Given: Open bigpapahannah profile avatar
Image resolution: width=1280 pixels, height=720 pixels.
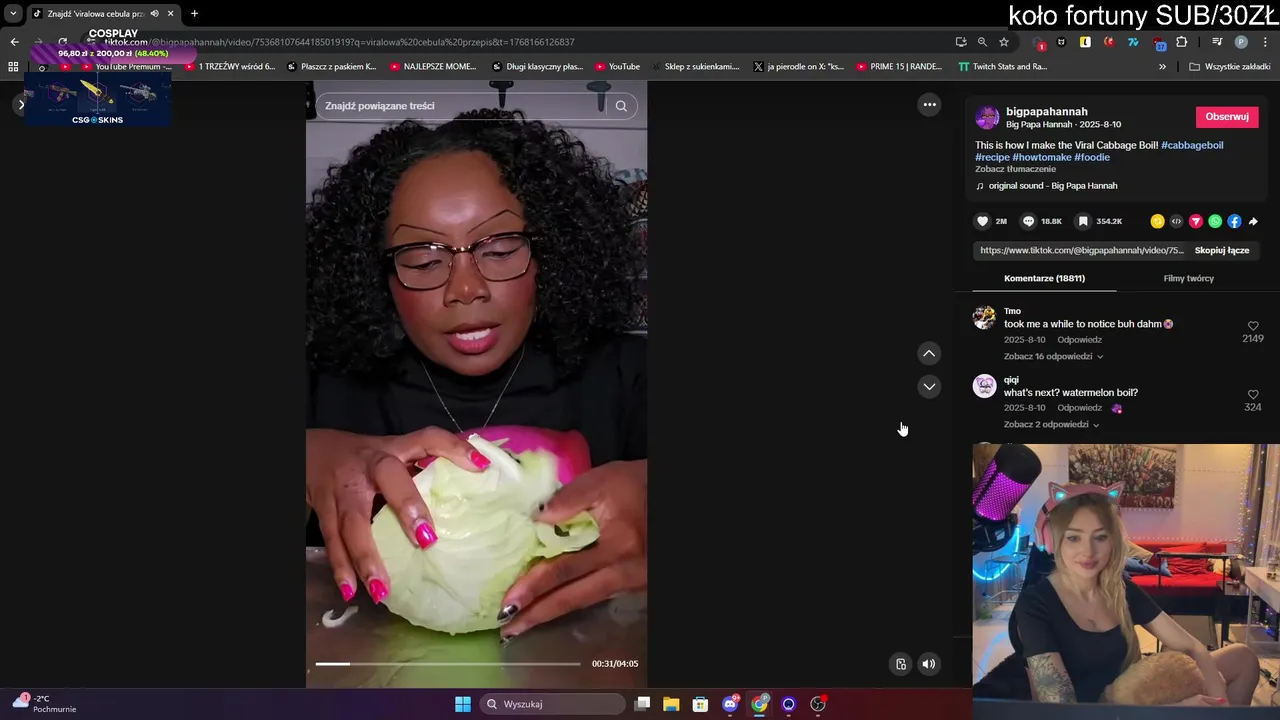Looking at the screenshot, I should [x=987, y=117].
